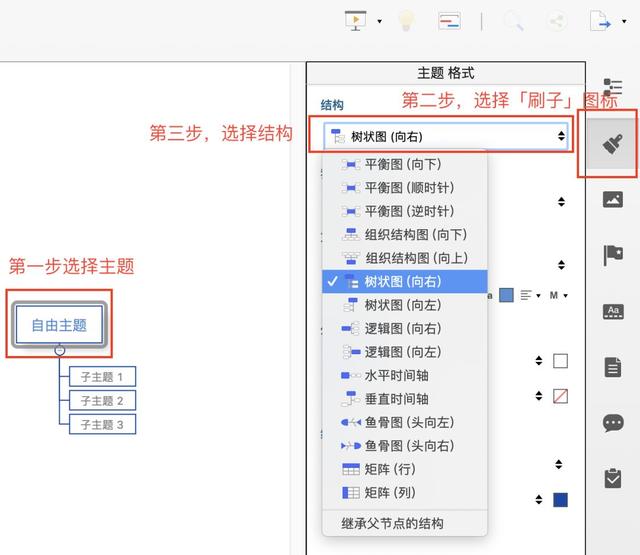Select the 子主题 1 node
The image size is (640, 555).
coord(102,377)
